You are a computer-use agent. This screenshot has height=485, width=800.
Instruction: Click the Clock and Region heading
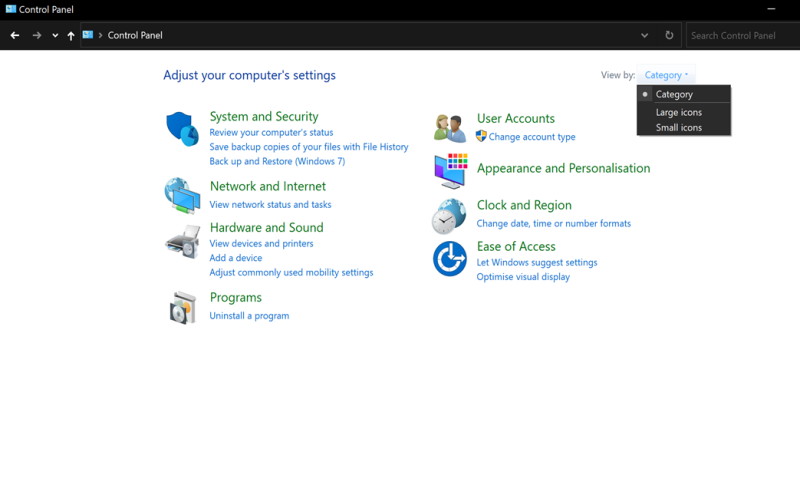pyautogui.click(x=524, y=205)
